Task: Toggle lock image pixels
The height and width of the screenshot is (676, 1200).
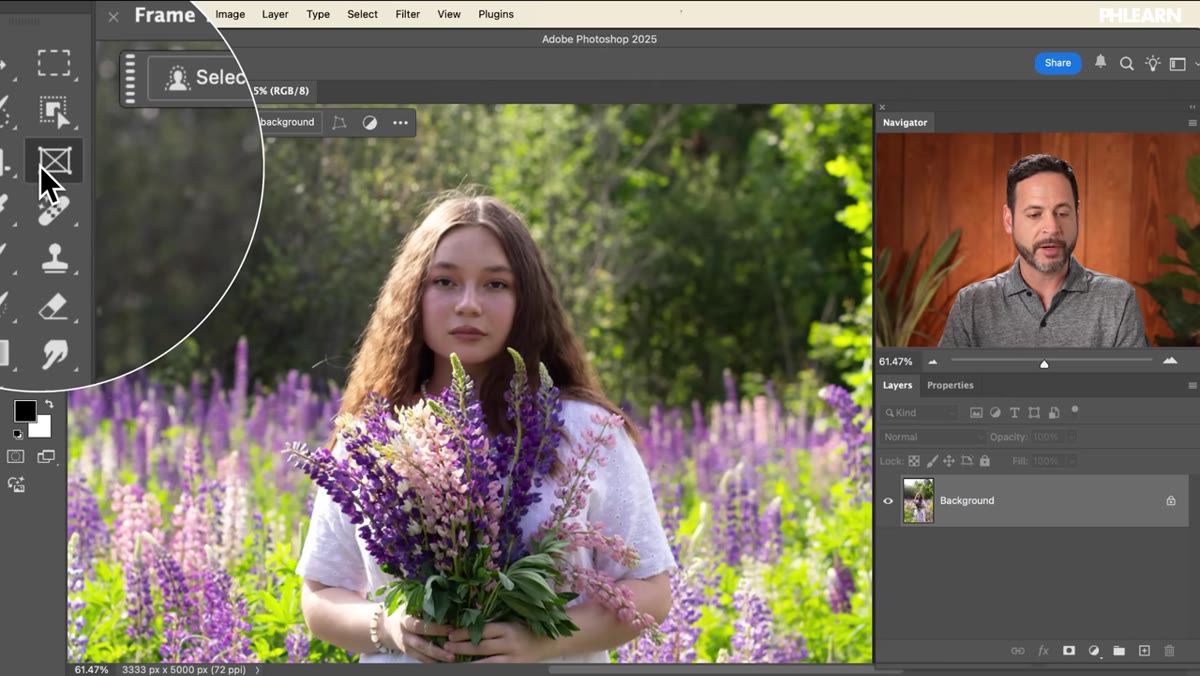Action: (932, 461)
